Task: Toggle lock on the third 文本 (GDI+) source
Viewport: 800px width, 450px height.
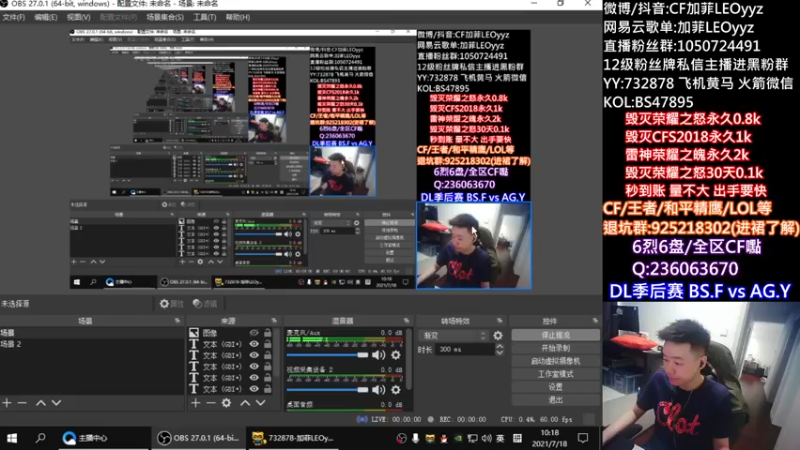Action: point(267,366)
